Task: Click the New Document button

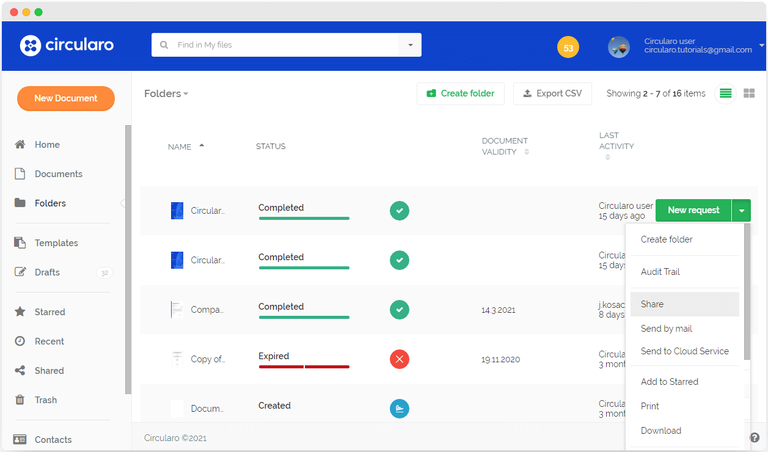Action: point(66,98)
